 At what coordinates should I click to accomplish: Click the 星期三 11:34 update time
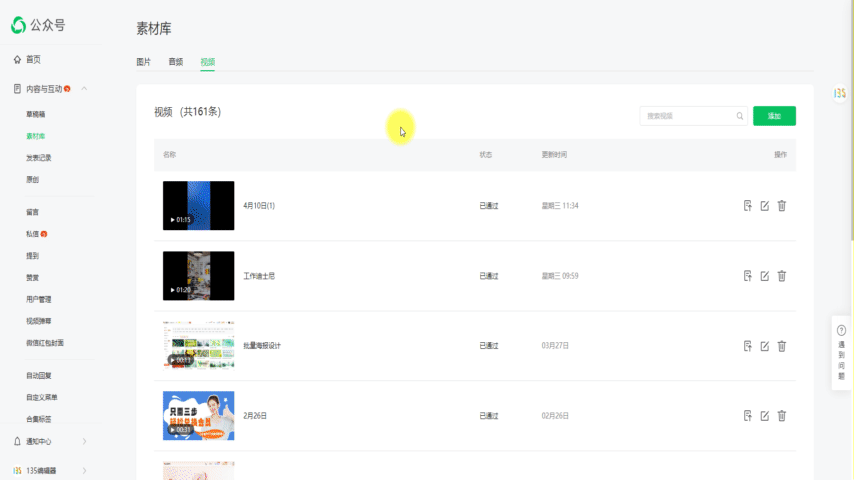pyautogui.click(x=560, y=205)
